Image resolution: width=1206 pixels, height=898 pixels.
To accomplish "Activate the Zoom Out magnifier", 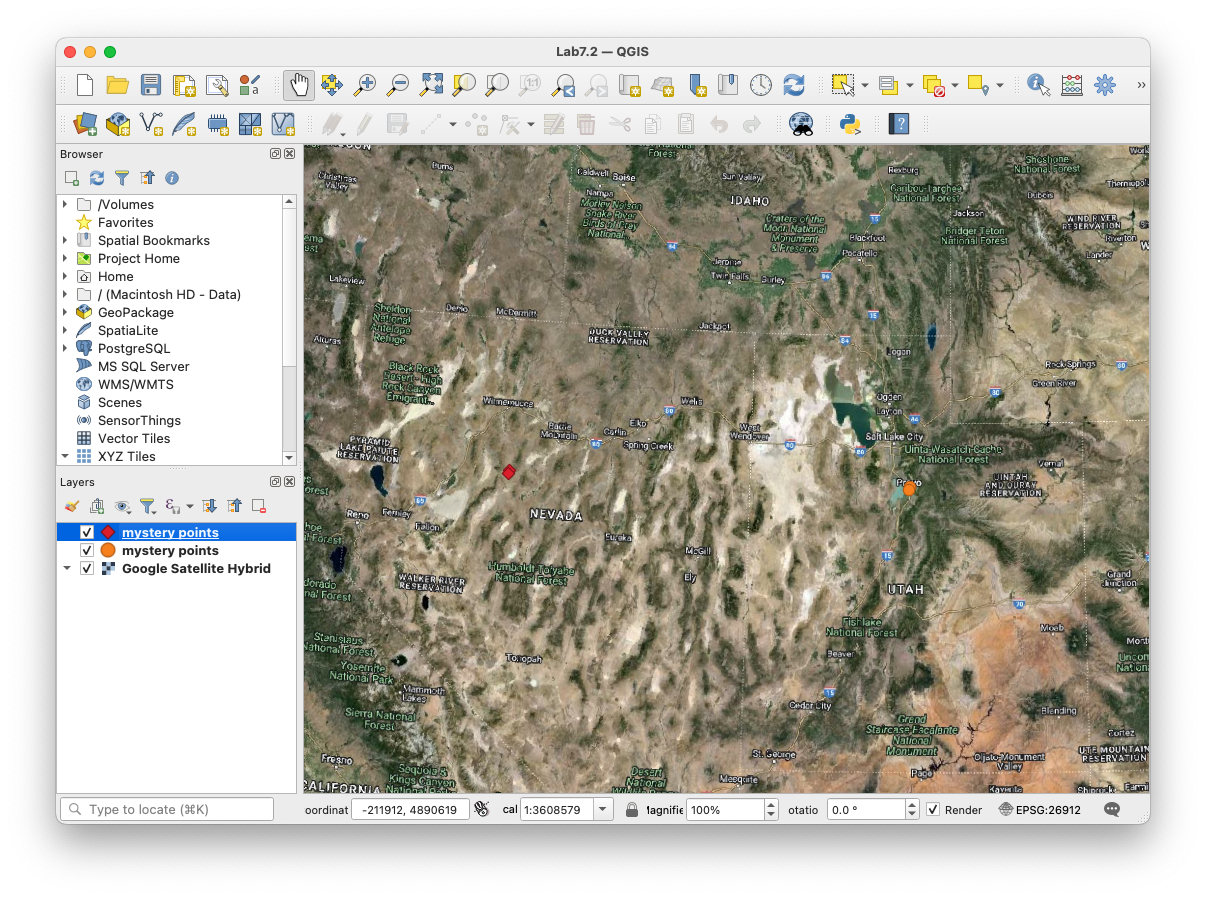I will click(398, 85).
